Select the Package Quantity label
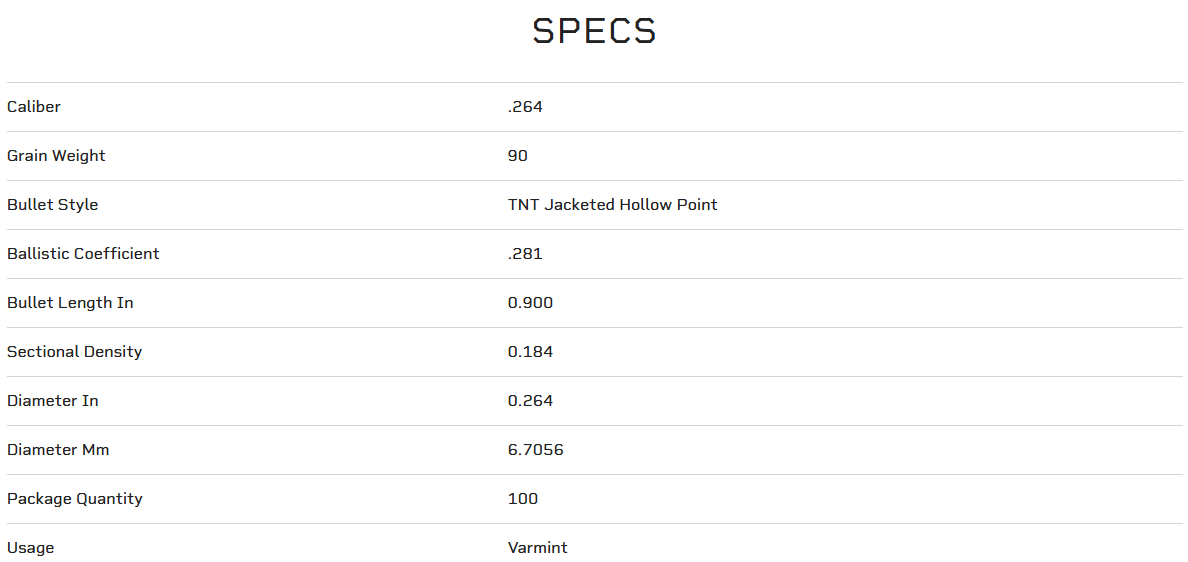The width and height of the screenshot is (1188, 562). pyautogui.click(x=74, y=499)
